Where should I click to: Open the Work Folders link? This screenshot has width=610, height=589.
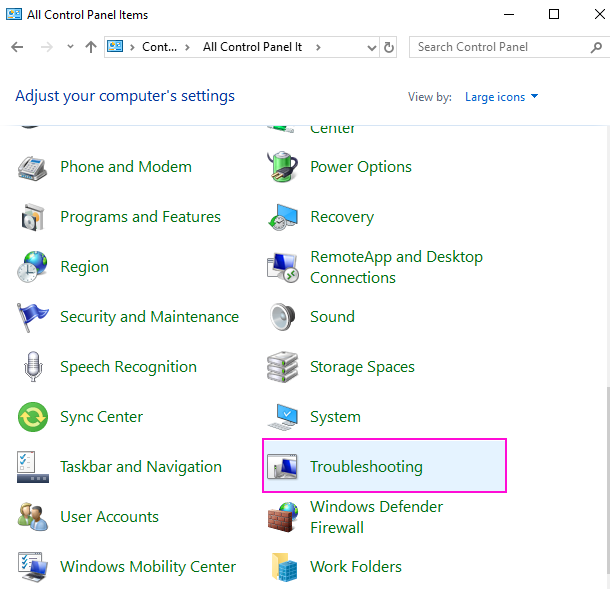tap(356, 567)
